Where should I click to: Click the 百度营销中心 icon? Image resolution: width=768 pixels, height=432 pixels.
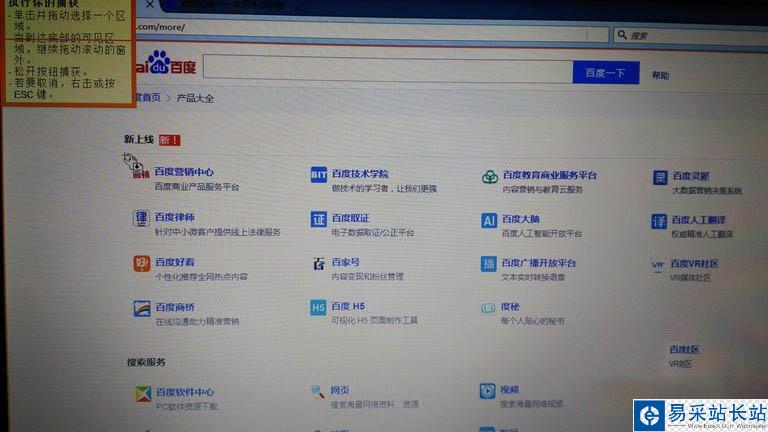[141, 172]
